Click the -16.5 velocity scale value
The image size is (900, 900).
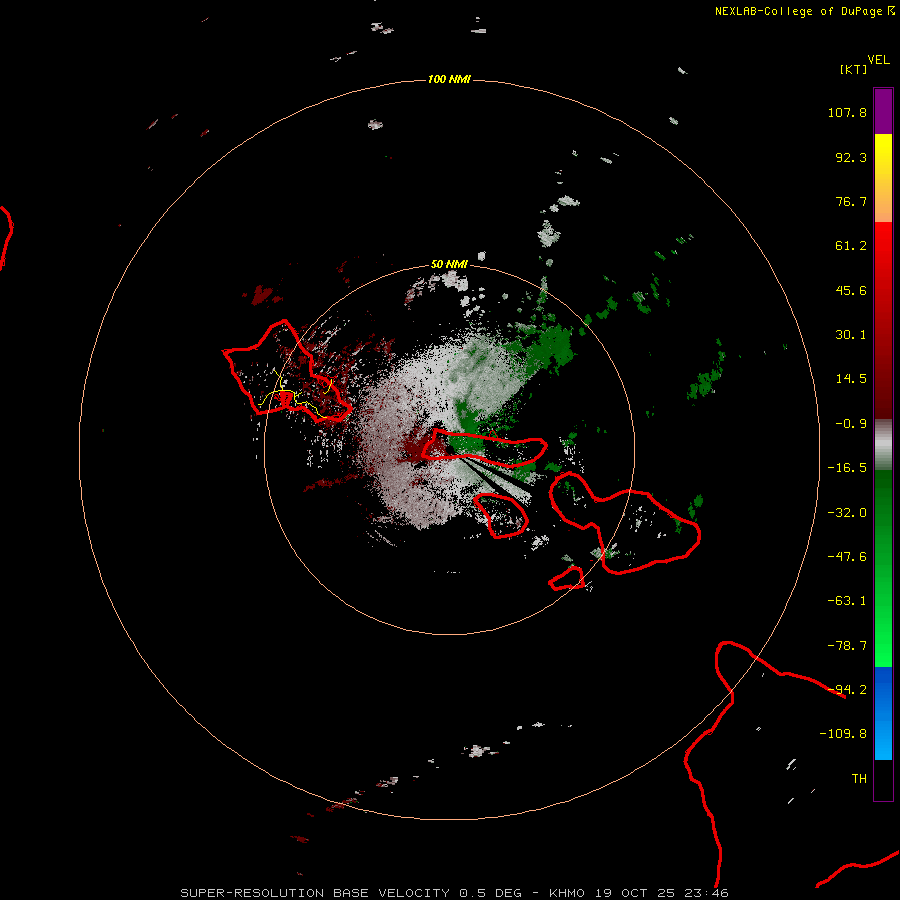coord(847,468)
